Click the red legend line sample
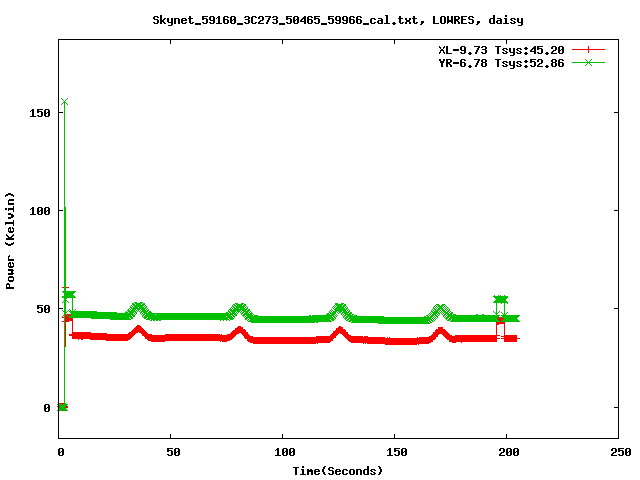Screen dimensions: 640x480 point(588,50)
